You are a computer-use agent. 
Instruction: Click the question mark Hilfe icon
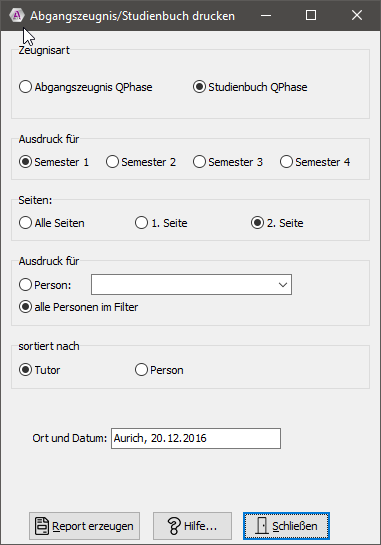[174, 526]
